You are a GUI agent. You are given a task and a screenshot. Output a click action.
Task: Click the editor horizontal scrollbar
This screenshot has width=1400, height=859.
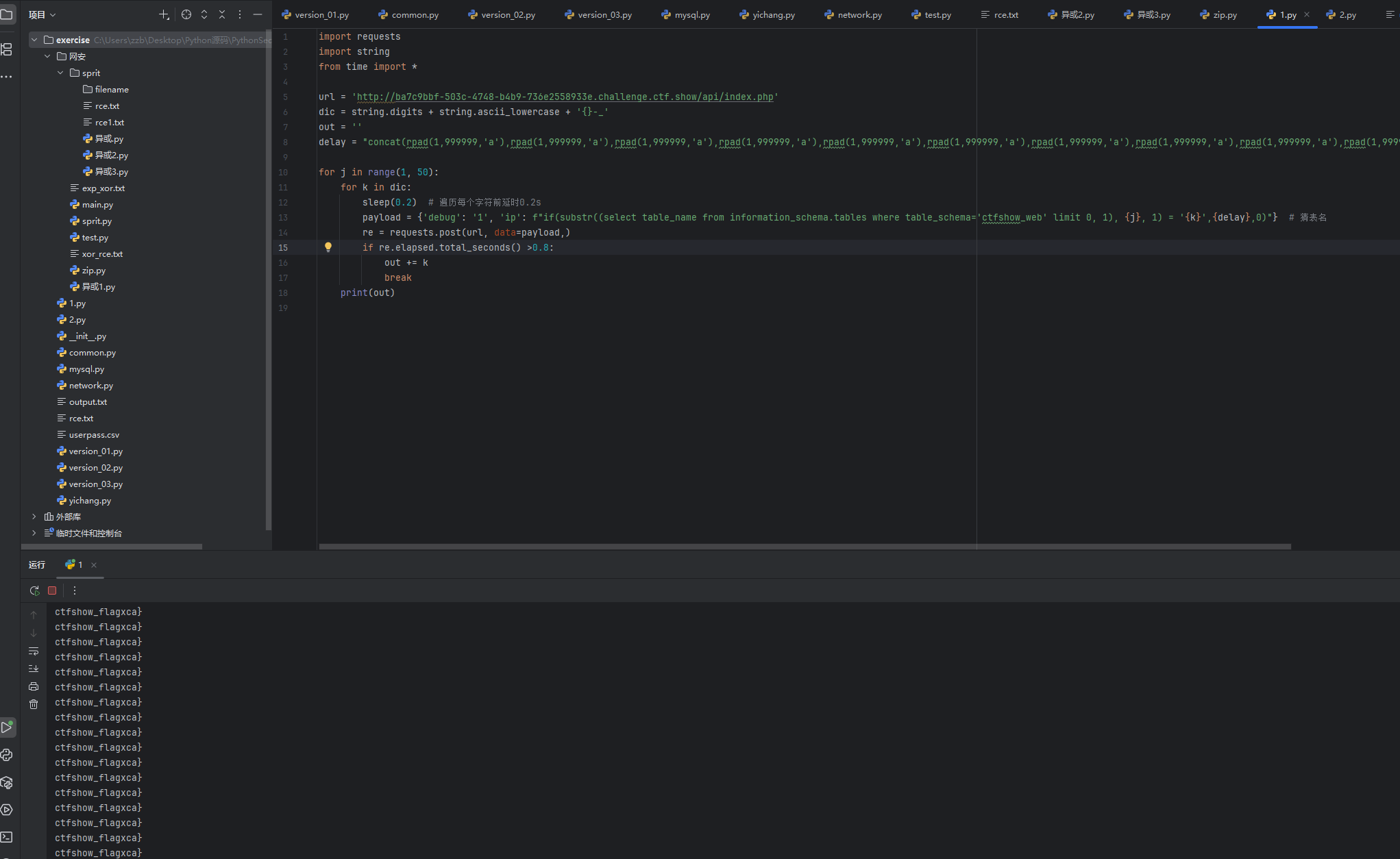(805, 547)
